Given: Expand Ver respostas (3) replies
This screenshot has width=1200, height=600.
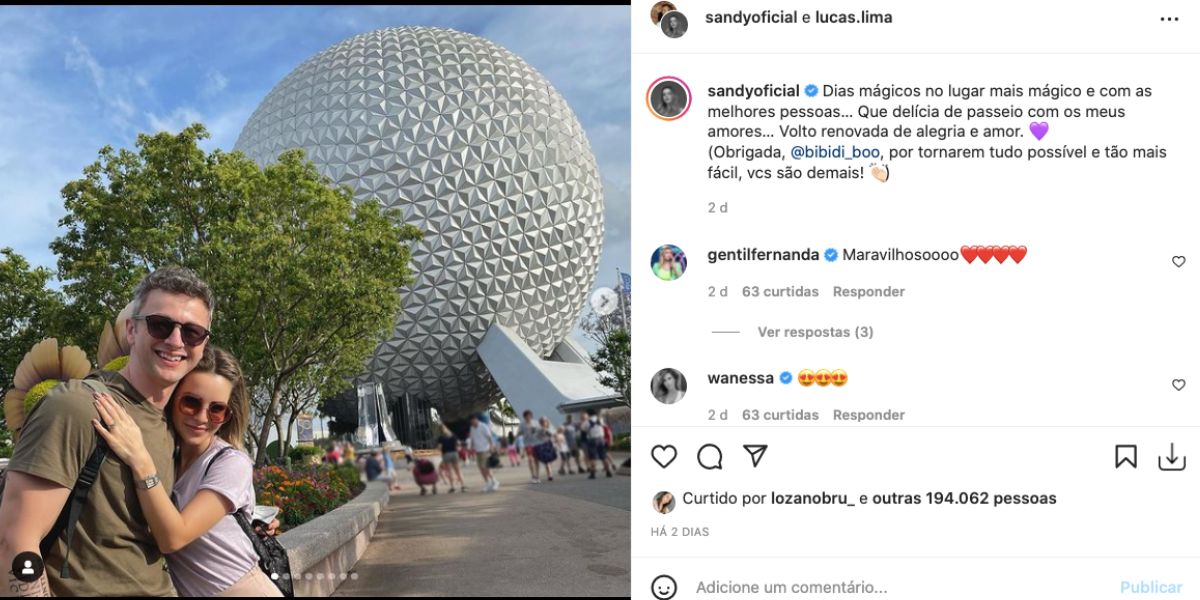Looking at the screenshot, I should (815, 332).
